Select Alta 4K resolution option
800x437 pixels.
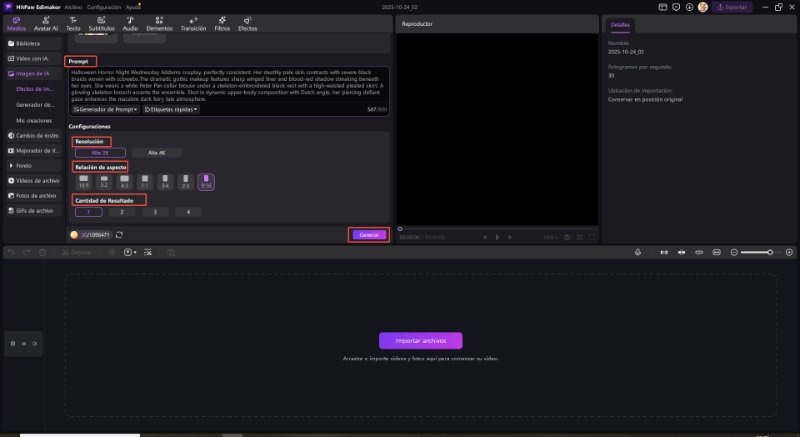156,152
